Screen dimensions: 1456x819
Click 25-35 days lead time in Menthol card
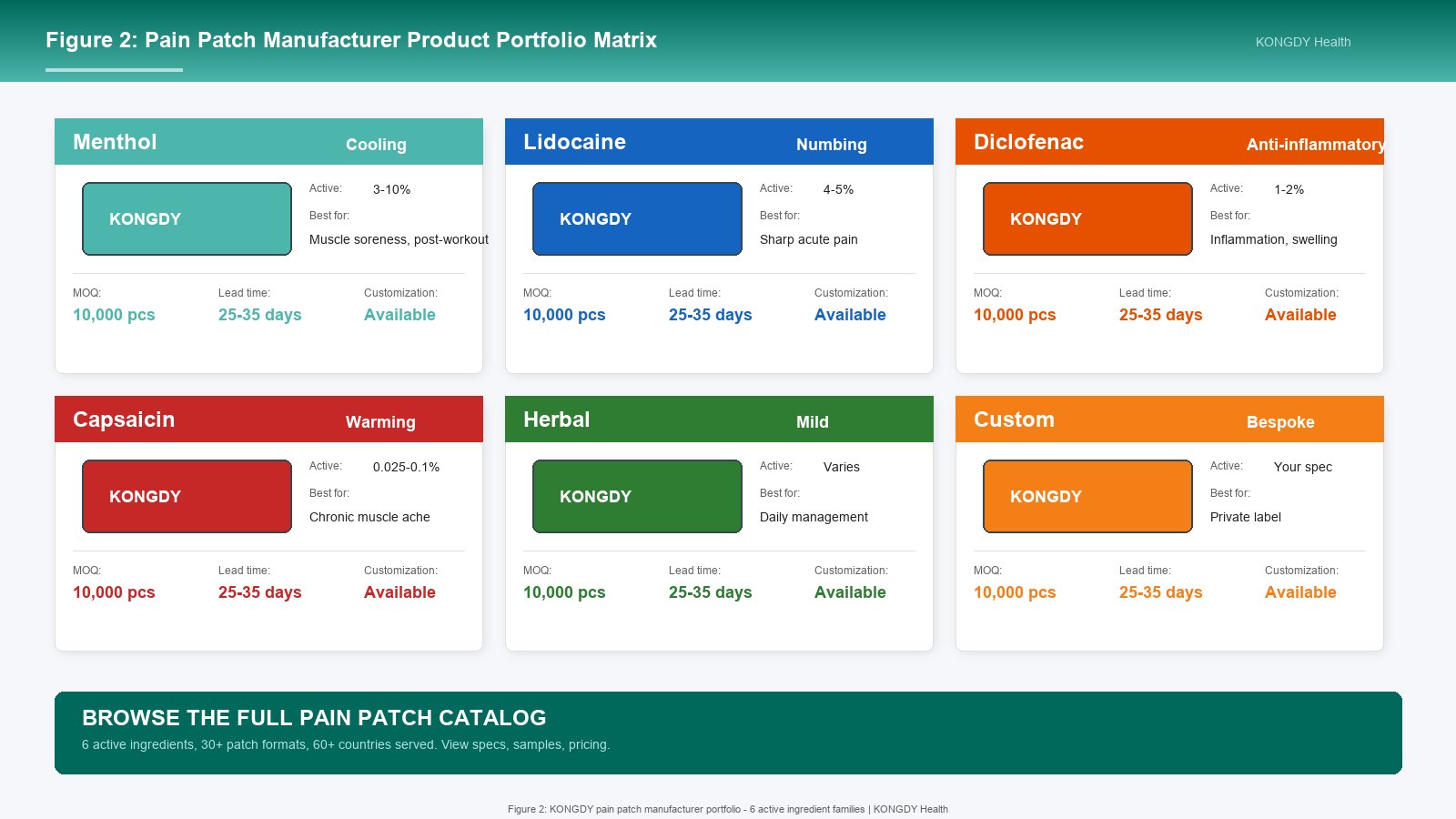tap(259, 315)
